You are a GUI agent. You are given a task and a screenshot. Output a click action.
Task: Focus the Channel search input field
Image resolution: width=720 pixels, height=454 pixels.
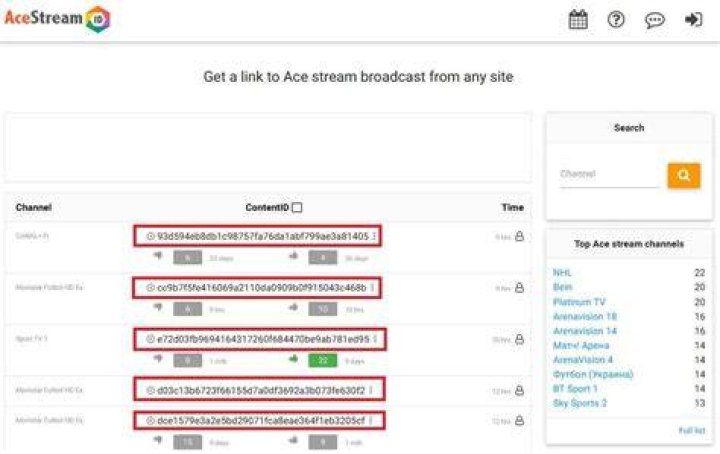pos(609,174)
